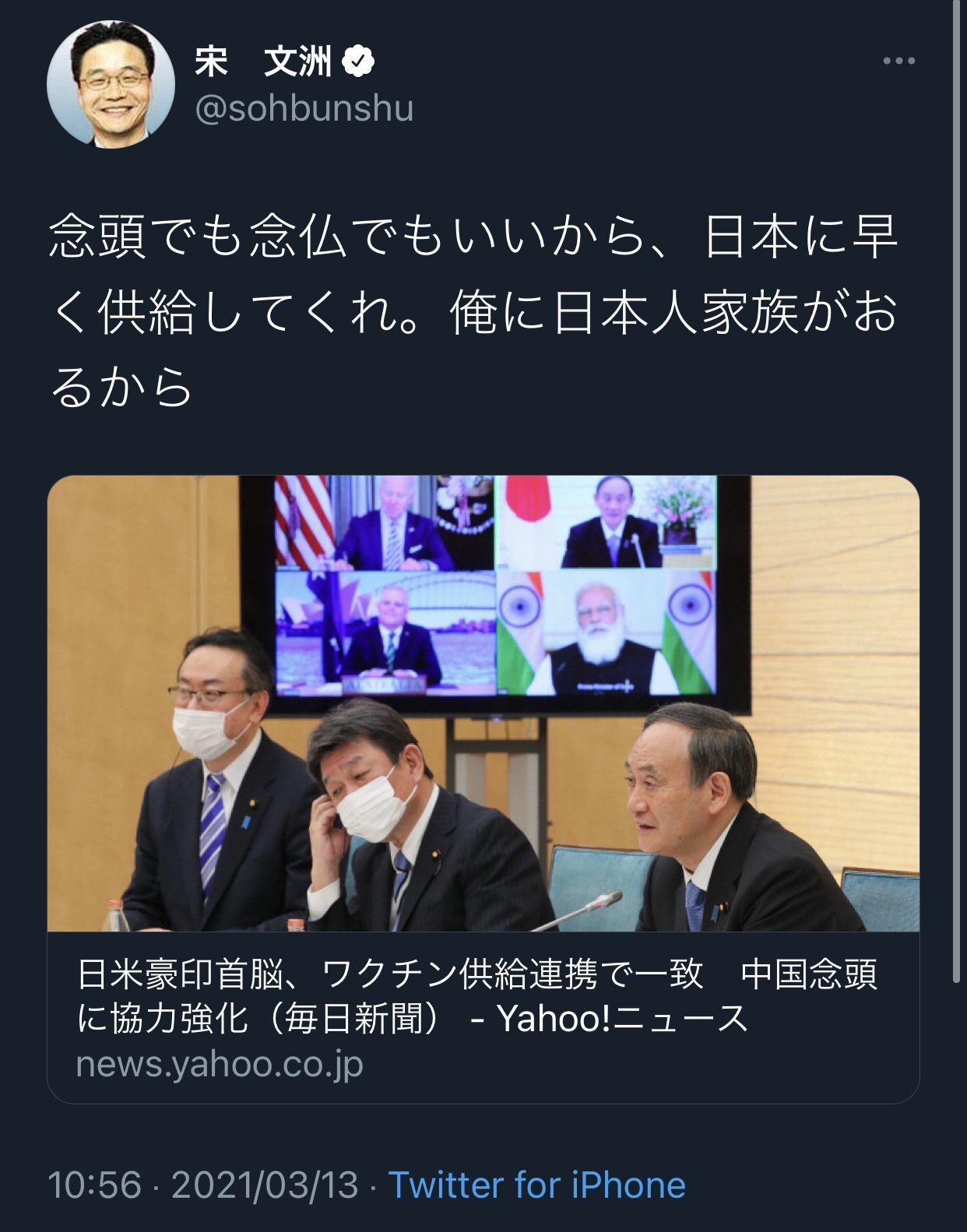Open the Twitter for iPhone source link

pos(537,1185)
